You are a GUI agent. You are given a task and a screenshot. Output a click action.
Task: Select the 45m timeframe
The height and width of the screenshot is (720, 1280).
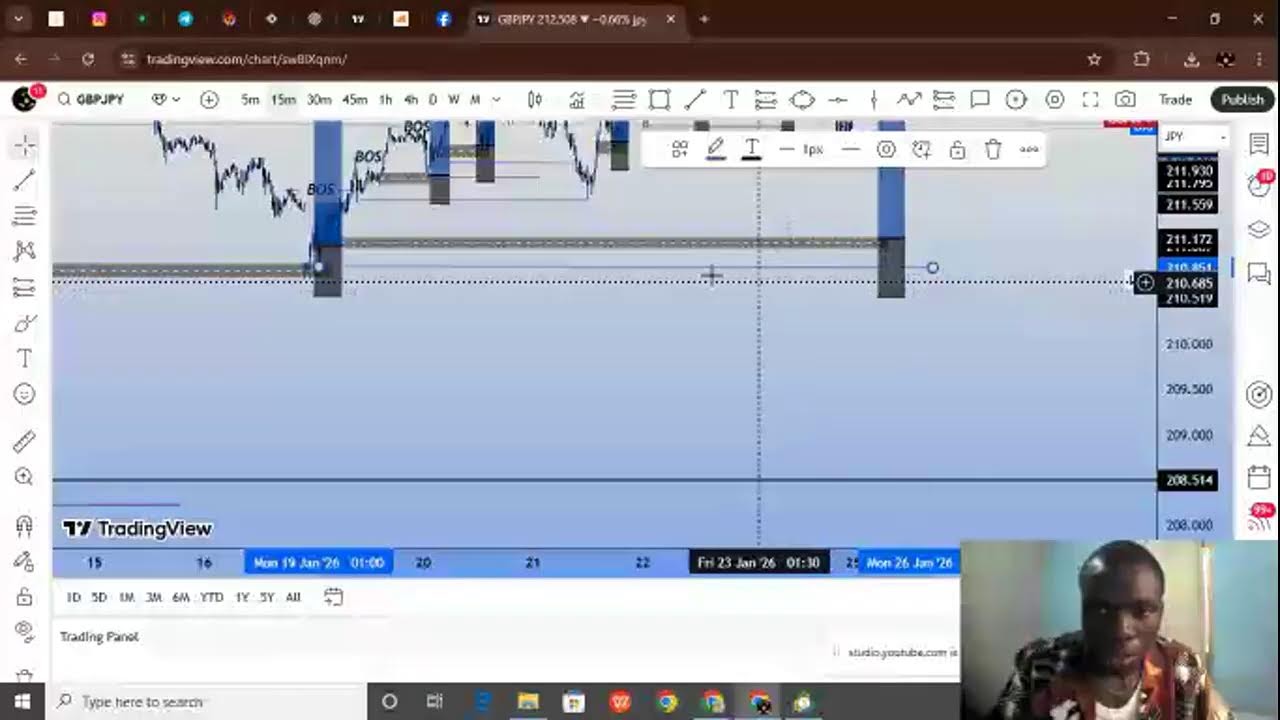point(354,100)
